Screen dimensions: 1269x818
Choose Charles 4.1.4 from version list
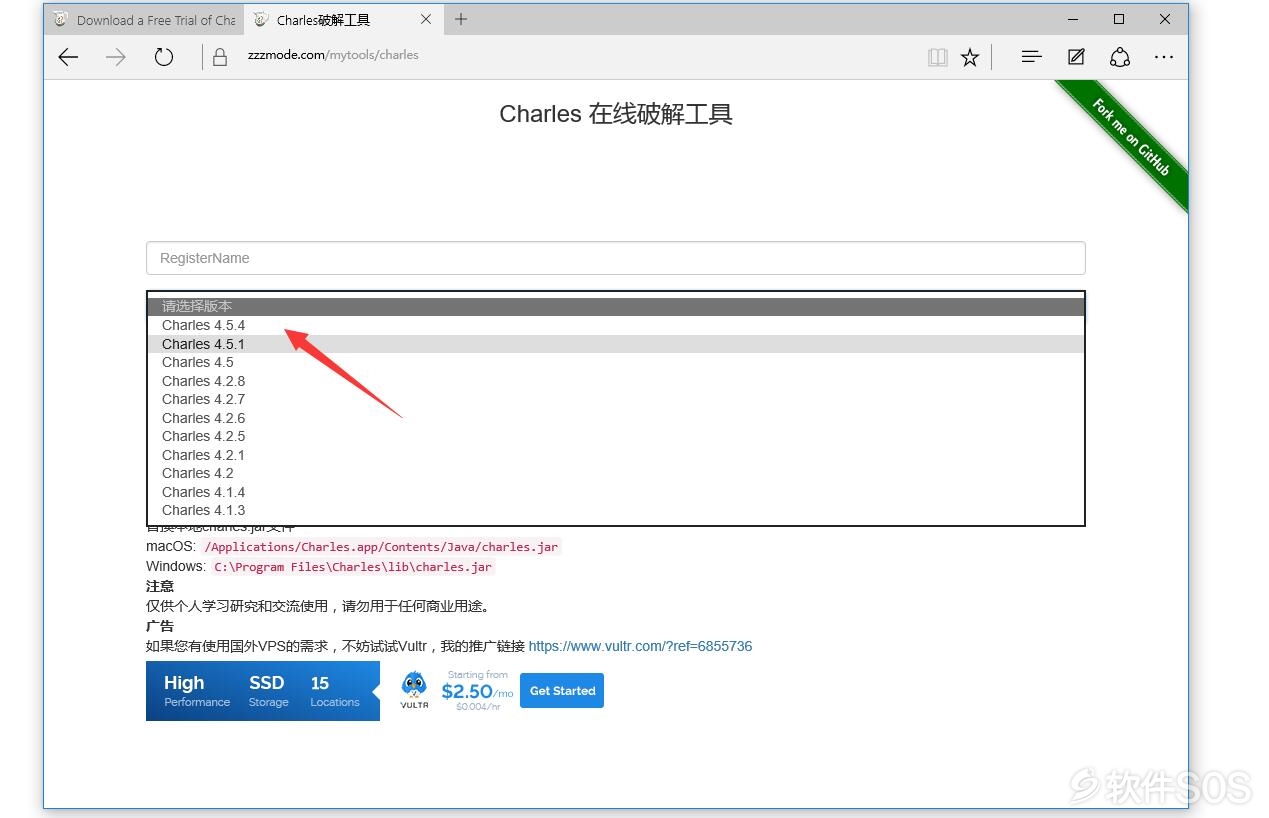pos(616,492)
